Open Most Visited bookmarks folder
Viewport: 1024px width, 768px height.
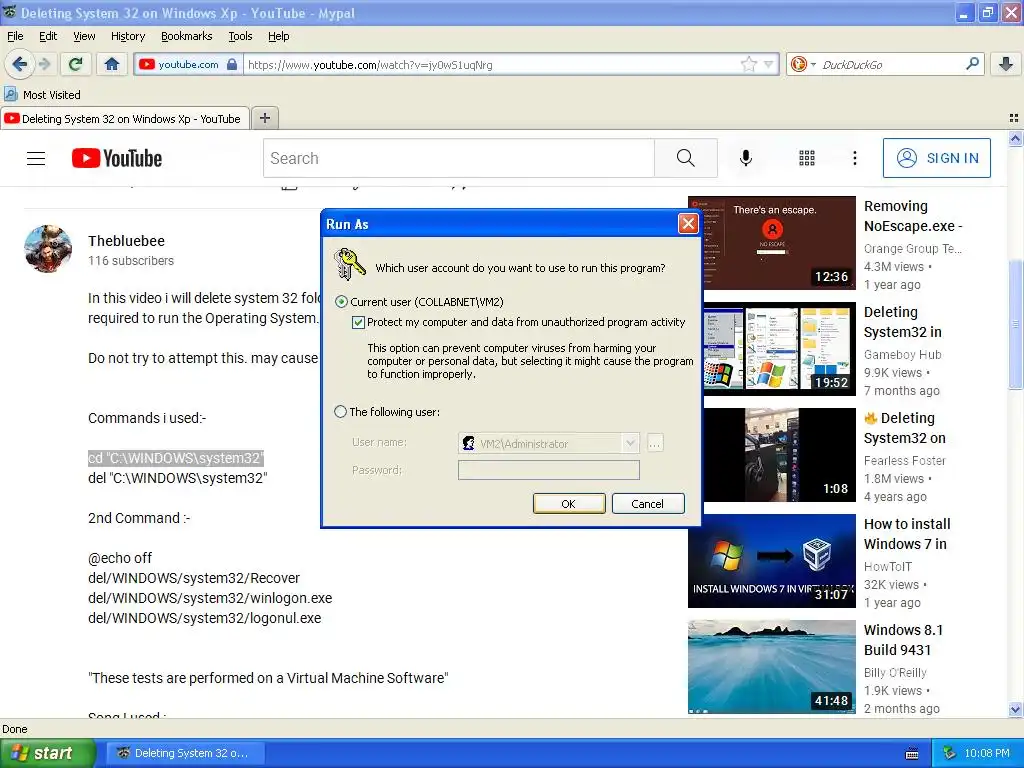[x=42, y=95]
